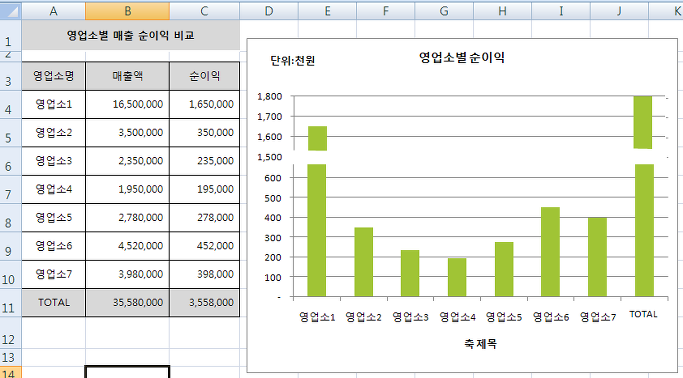The image size is (683, 378).
Task: Click the '영업소명' header cell
Action: tap(54, 76)
